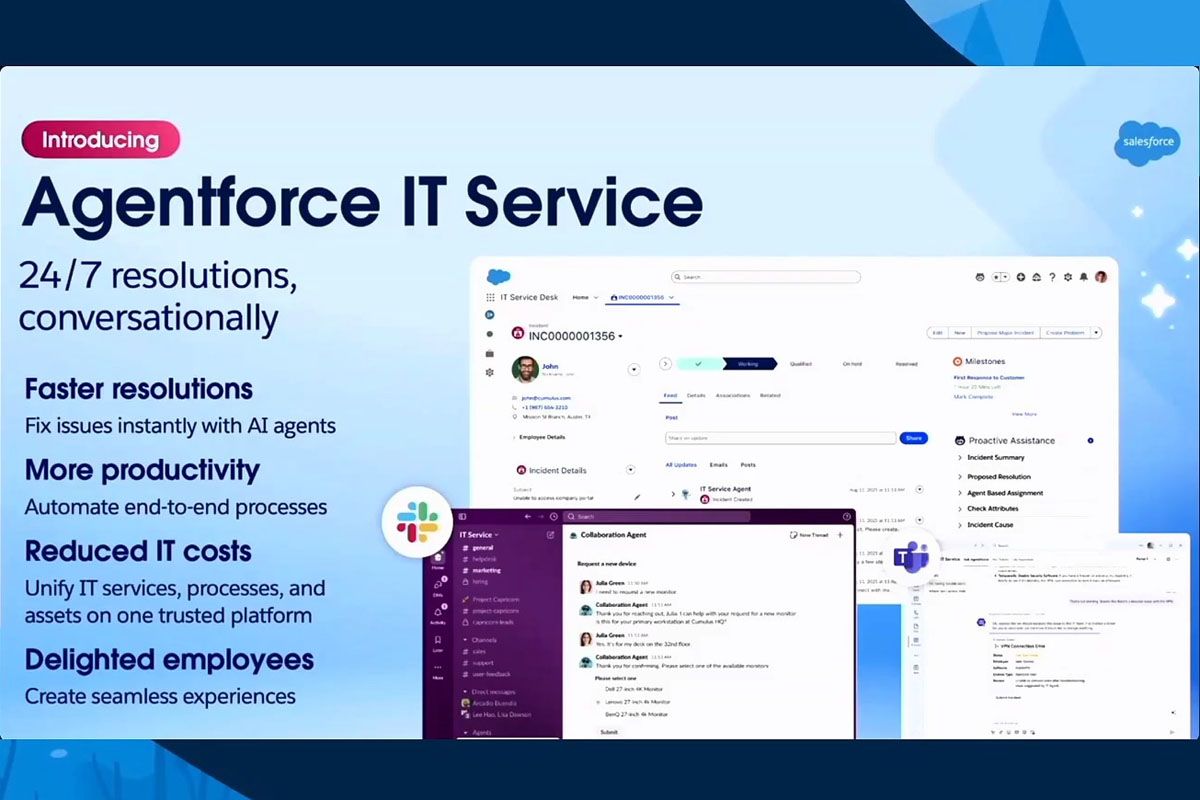Click the Help question mark icon
Viewport: 1200px width, 800px height.
[x=1053, y=277]
